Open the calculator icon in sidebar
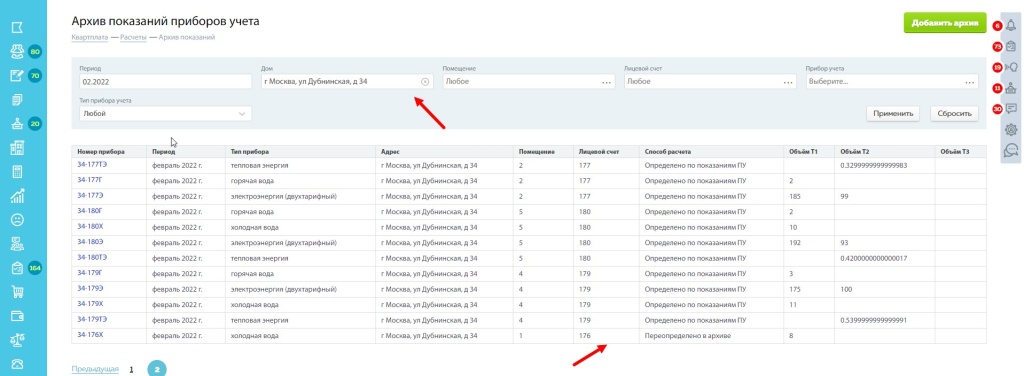 (x=18, y=172)
